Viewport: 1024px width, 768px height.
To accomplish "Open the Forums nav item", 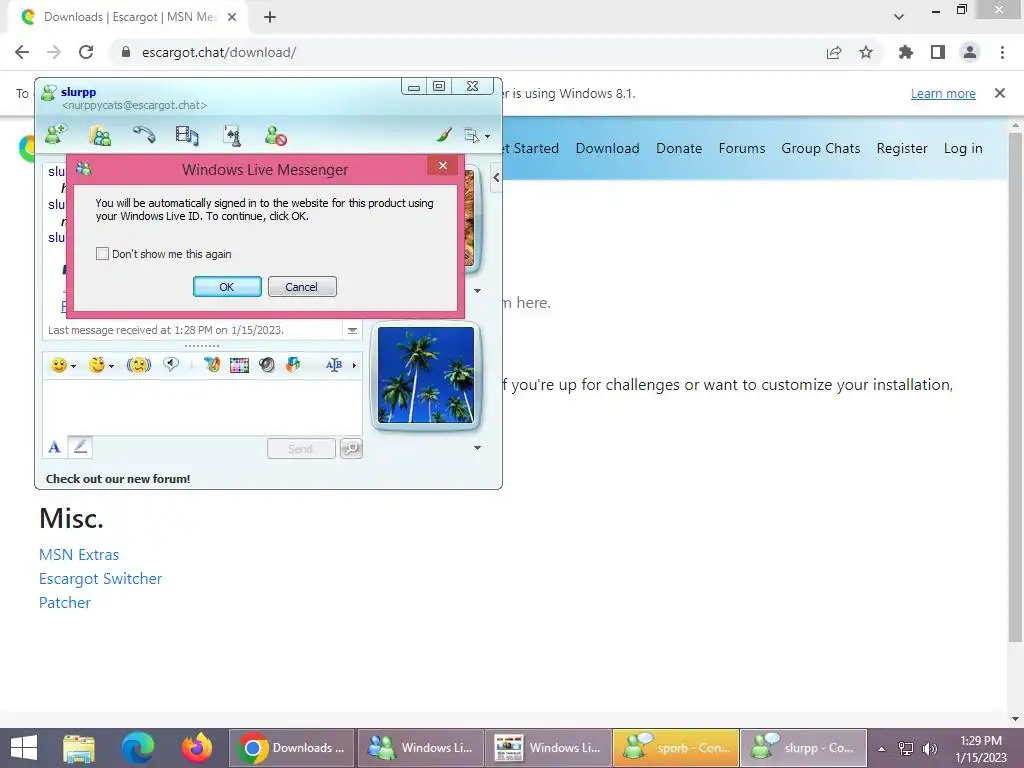I will 742,148.
